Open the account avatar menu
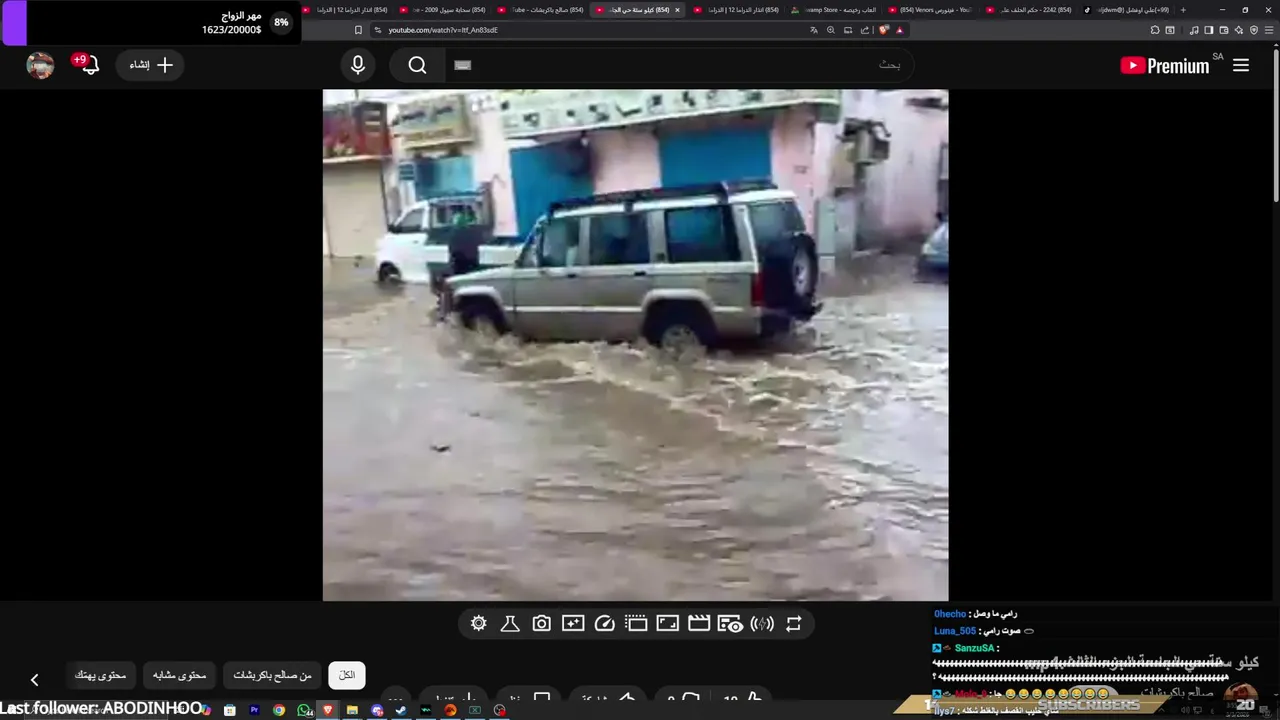This screenshot has width=1280, height=720. [40, 65]
